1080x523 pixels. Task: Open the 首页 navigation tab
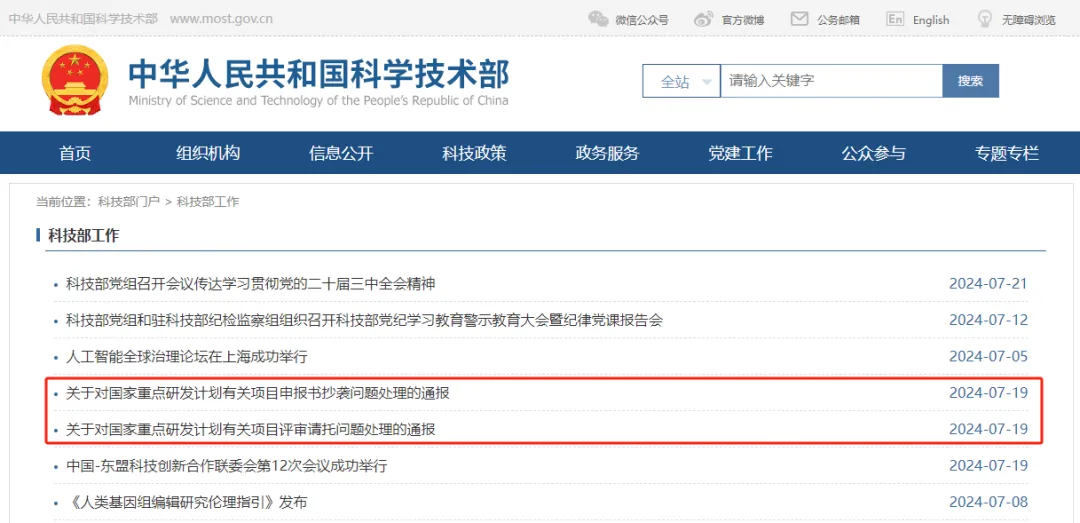pyautogui.click(x=75, y=153)
